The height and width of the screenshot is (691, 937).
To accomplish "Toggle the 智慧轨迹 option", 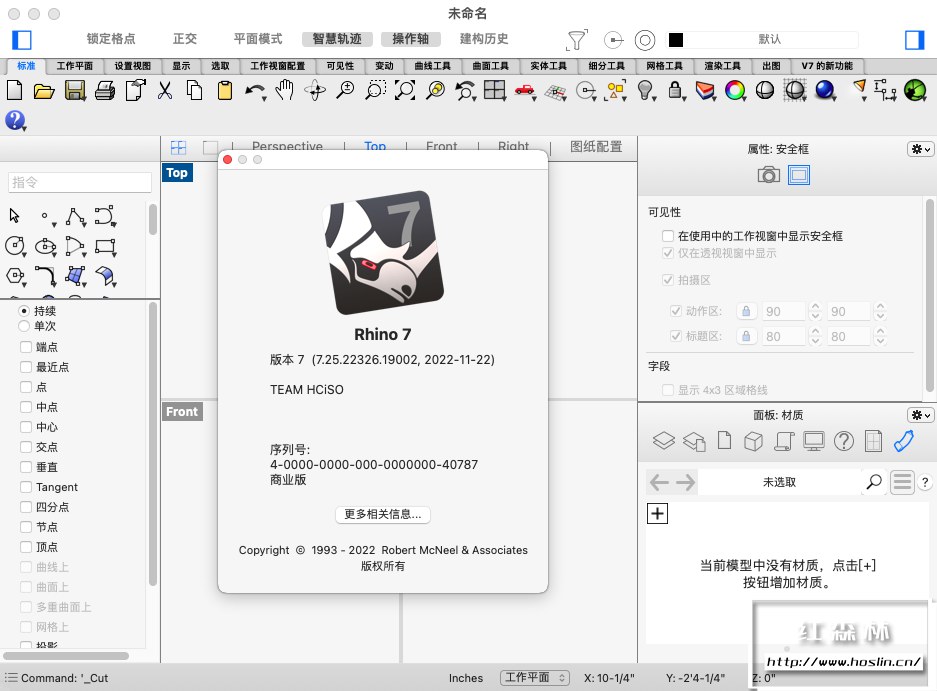I will point(337,39).
